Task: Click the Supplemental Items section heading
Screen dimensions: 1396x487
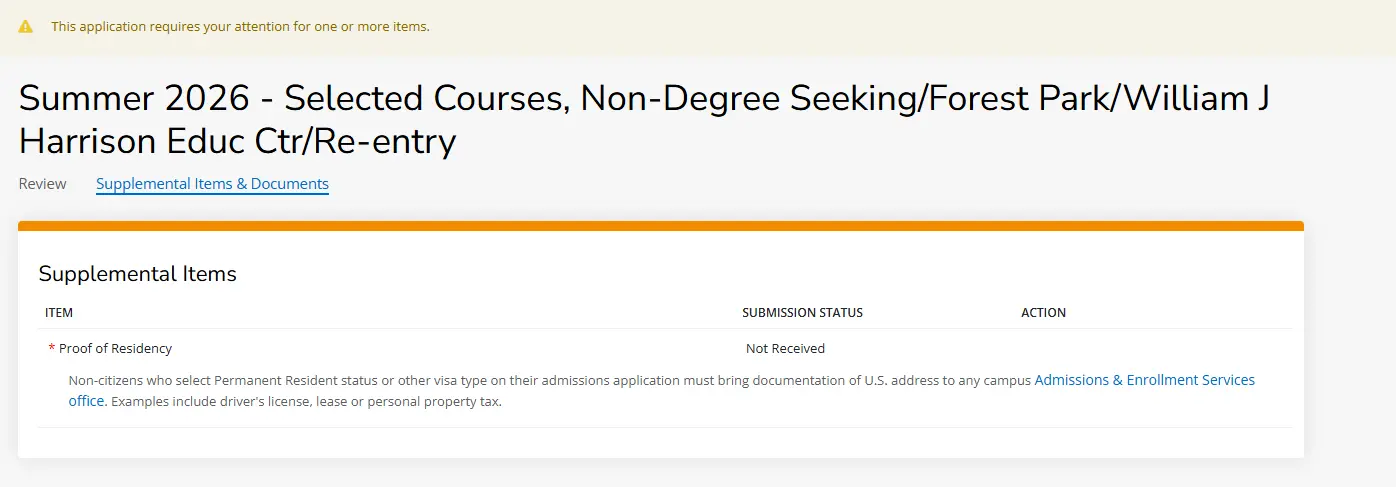Action: pyautogui.click(x=137, y=274)
